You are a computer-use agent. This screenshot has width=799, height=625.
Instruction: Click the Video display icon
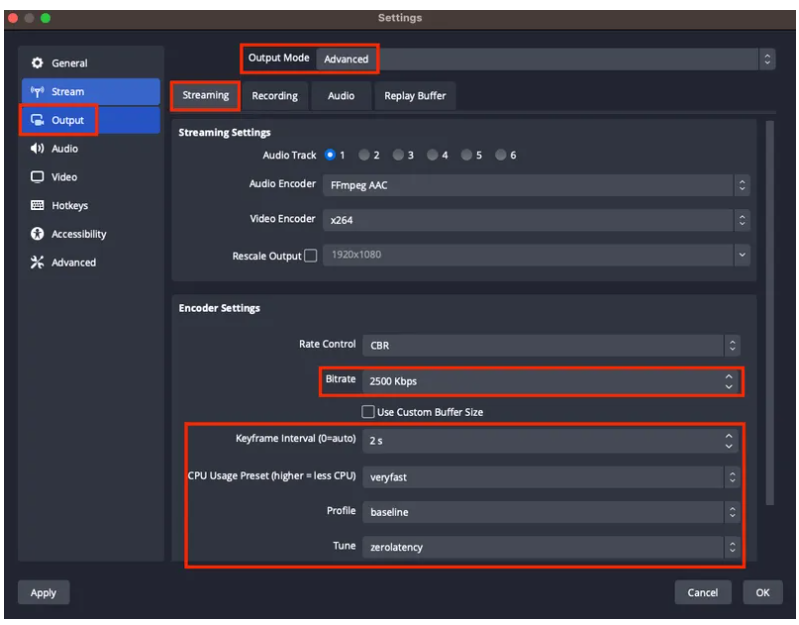click(x=37, y=177)
